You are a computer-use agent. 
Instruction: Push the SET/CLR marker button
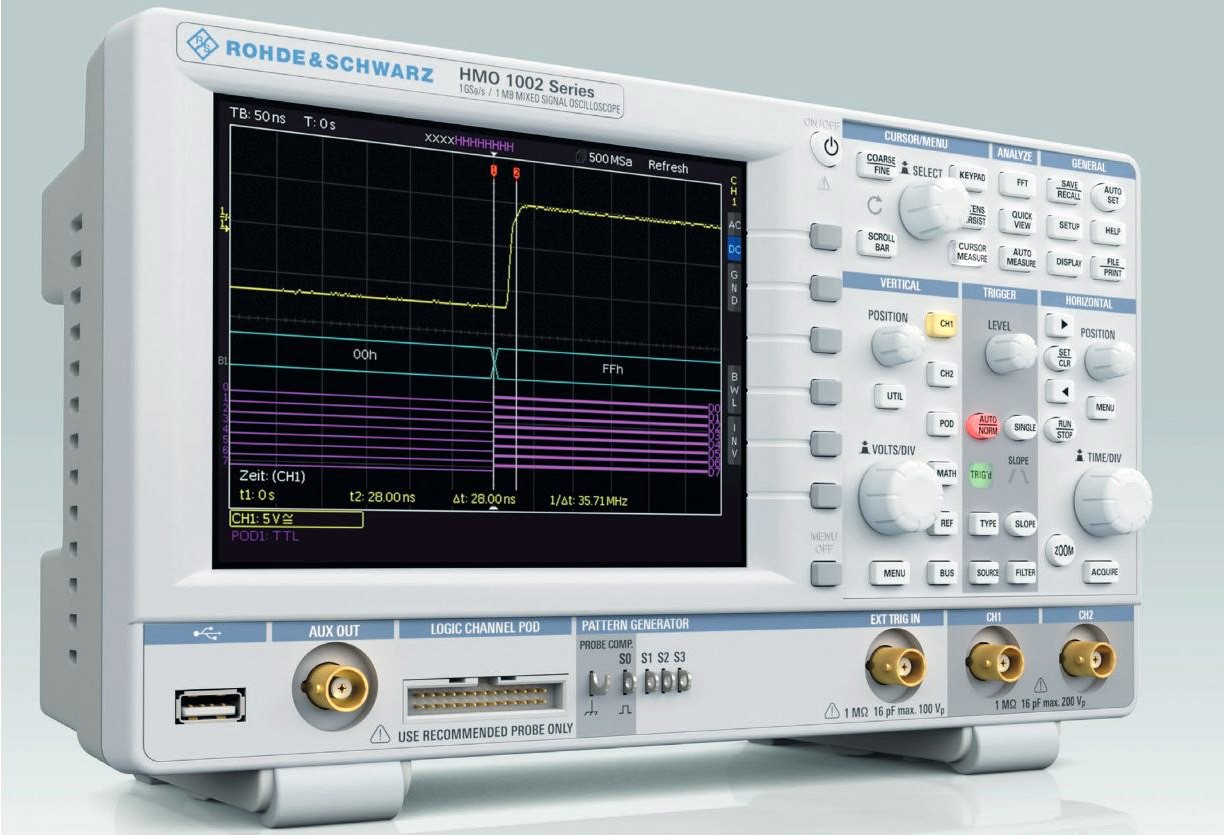point(1059,358)
